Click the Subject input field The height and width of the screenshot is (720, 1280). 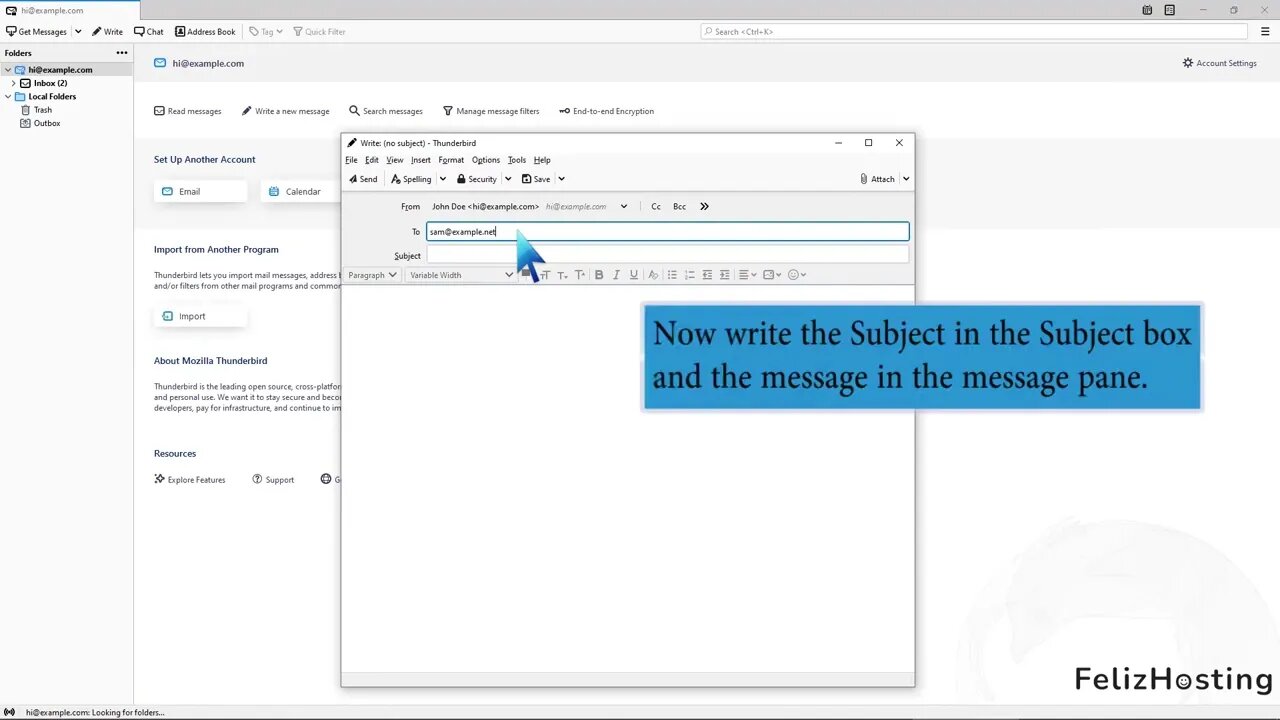(x=667, y=255)
